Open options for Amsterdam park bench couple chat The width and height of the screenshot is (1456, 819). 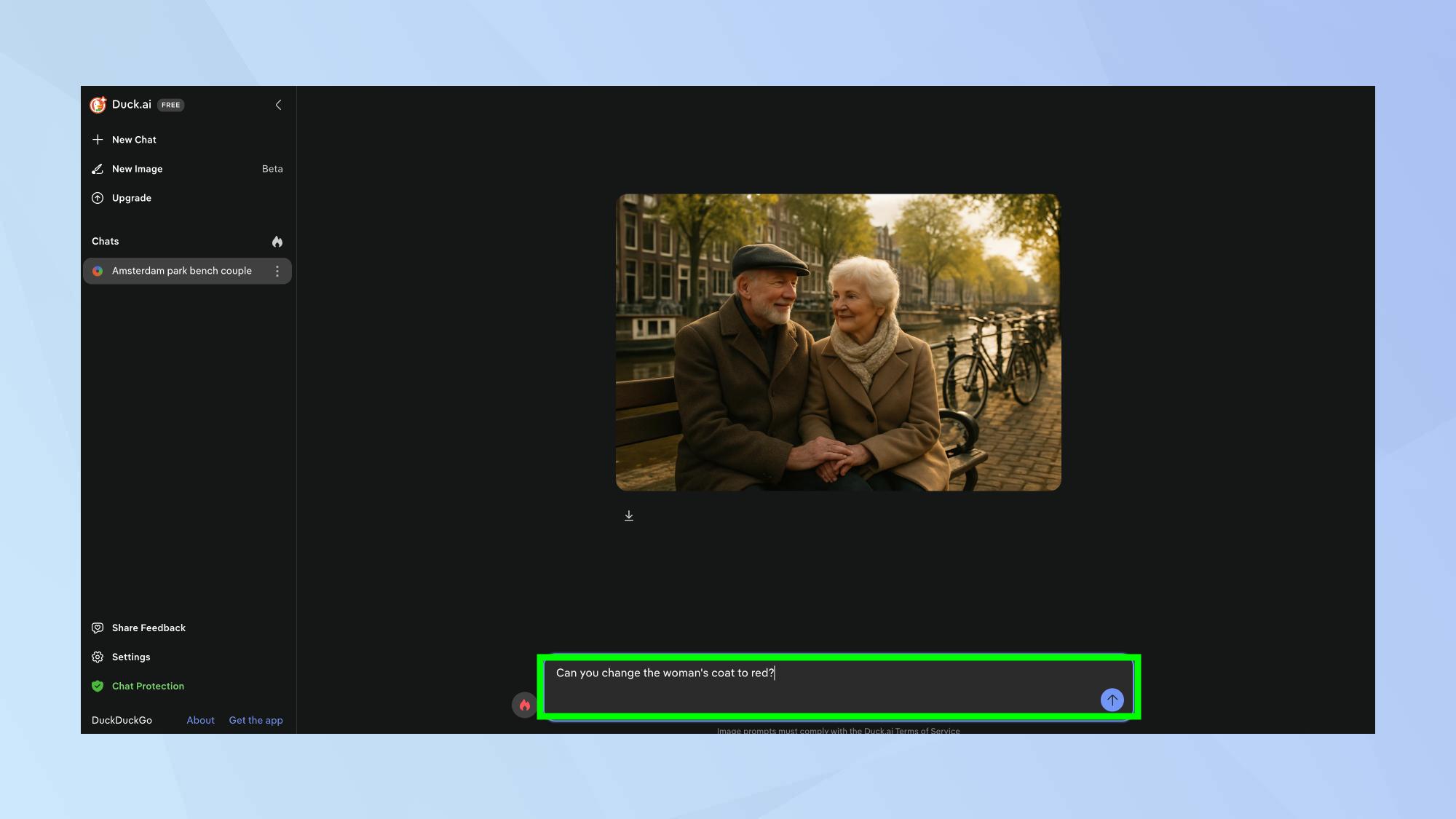tap(277, 270)
